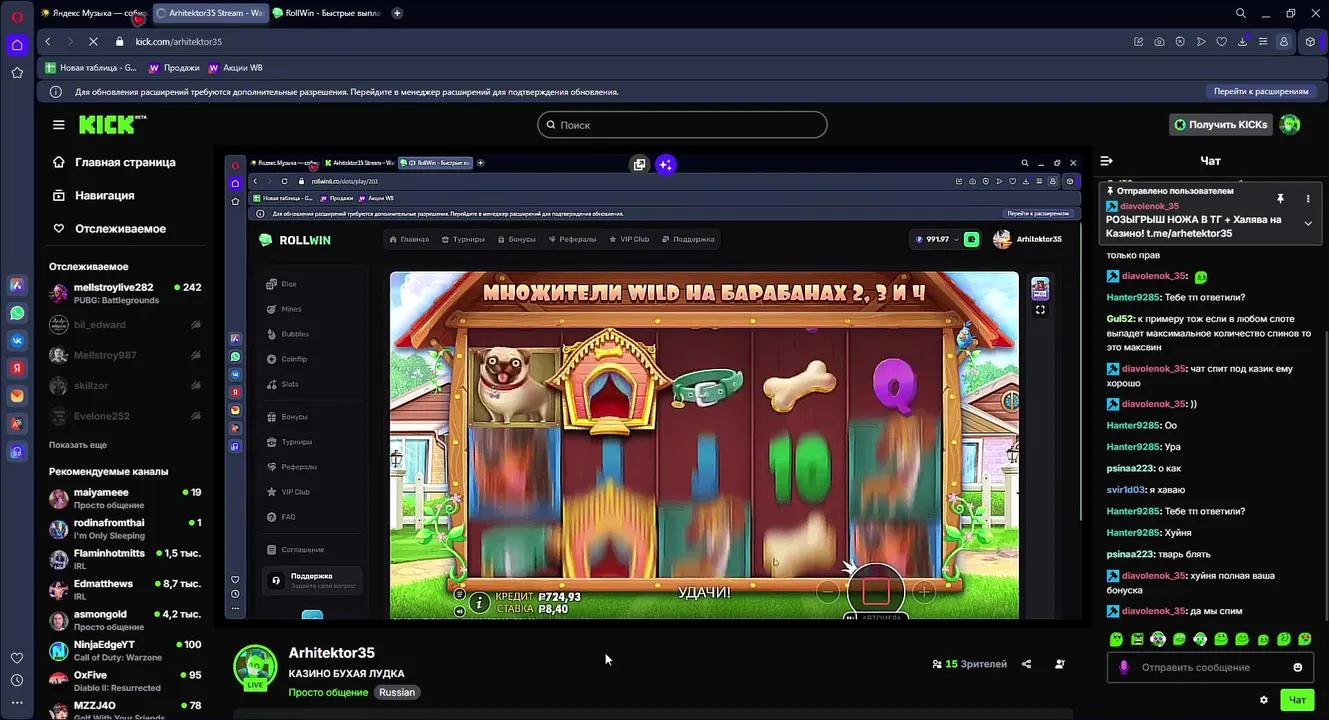Insert the heart-eyed emote at the row's end
This screenshot has width=1329, height=720.
(x=1305, y=639)
